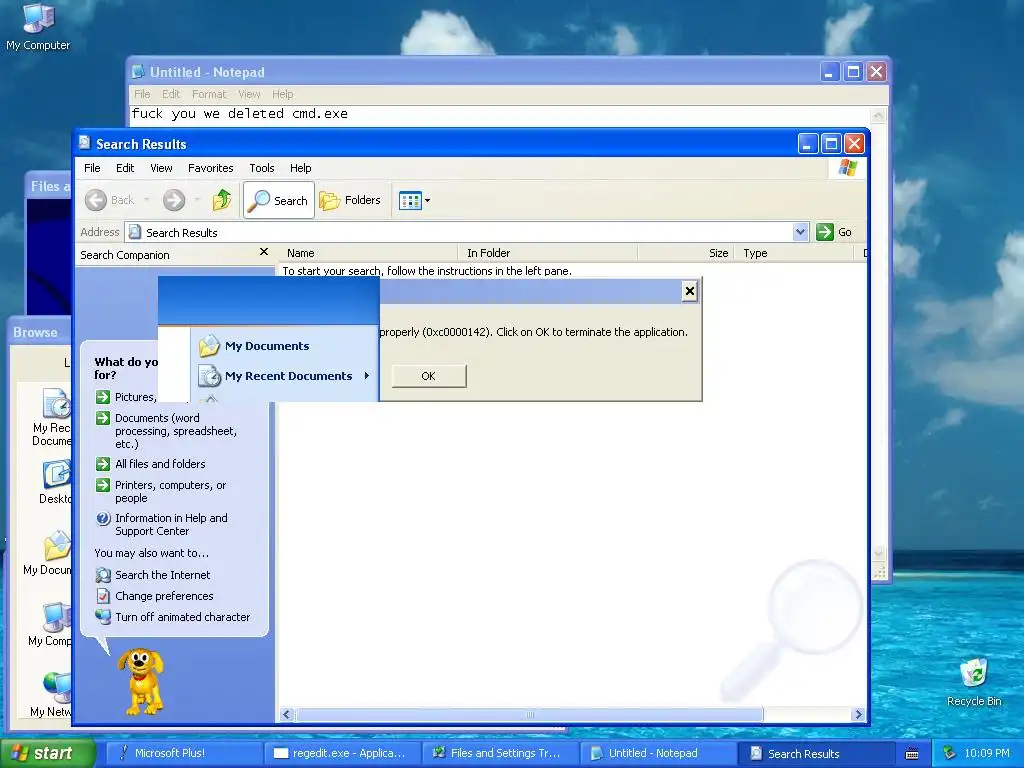The height and width of the screenshot is (768, 1024).
Task: Open Notepad Format menu
Action: tap(208, 94)
